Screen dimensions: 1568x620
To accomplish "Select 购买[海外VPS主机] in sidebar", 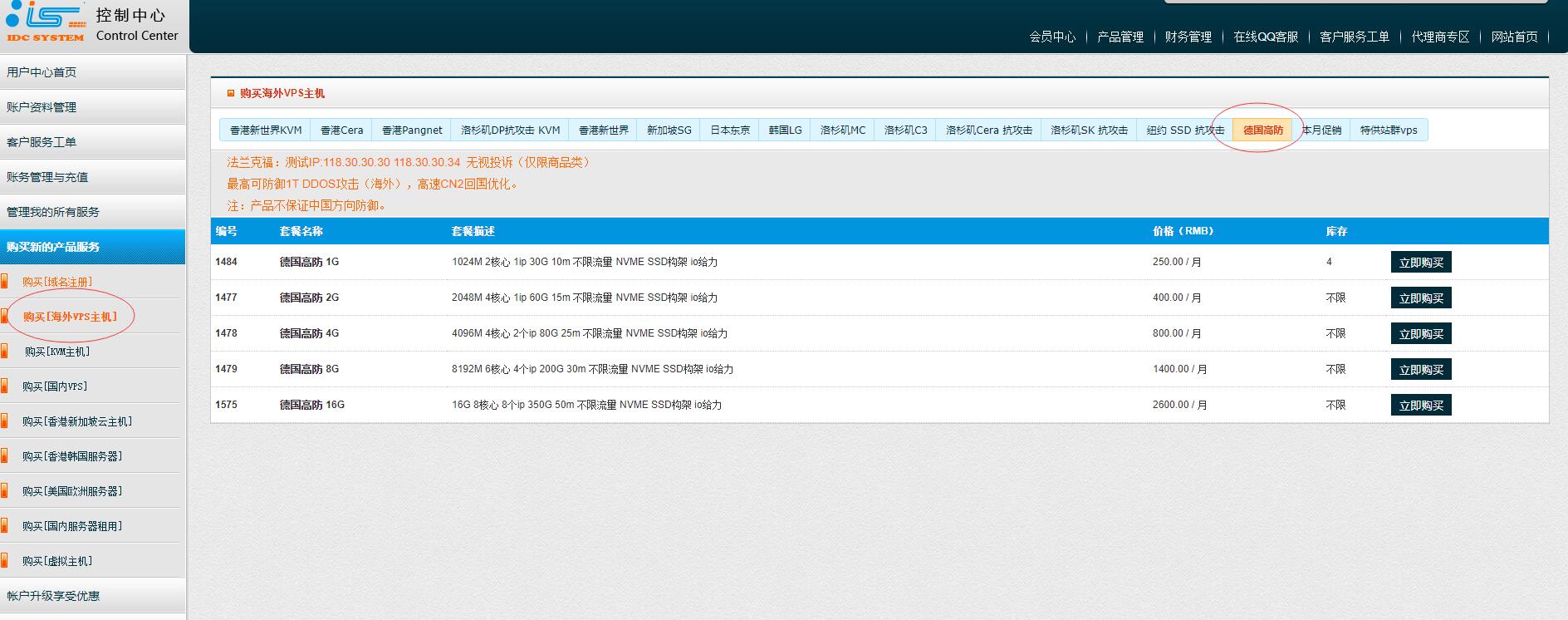I will (x=70, y=317).
